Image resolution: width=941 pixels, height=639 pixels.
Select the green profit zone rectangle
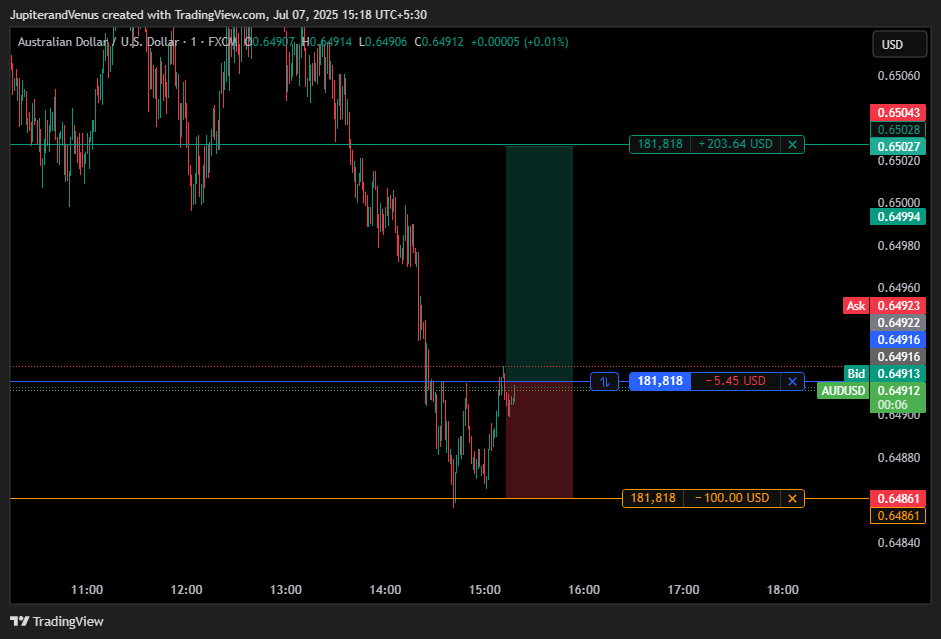539,263
